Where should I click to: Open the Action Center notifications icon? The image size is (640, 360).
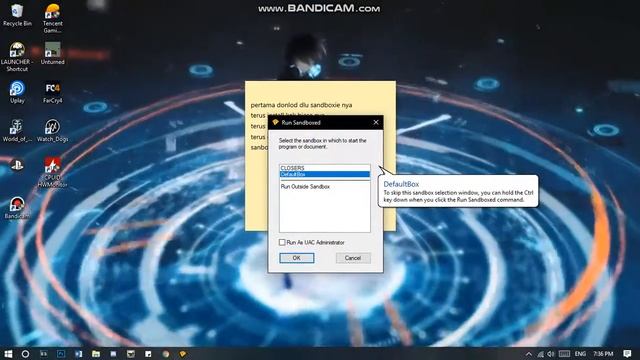(x=627, y=354)
